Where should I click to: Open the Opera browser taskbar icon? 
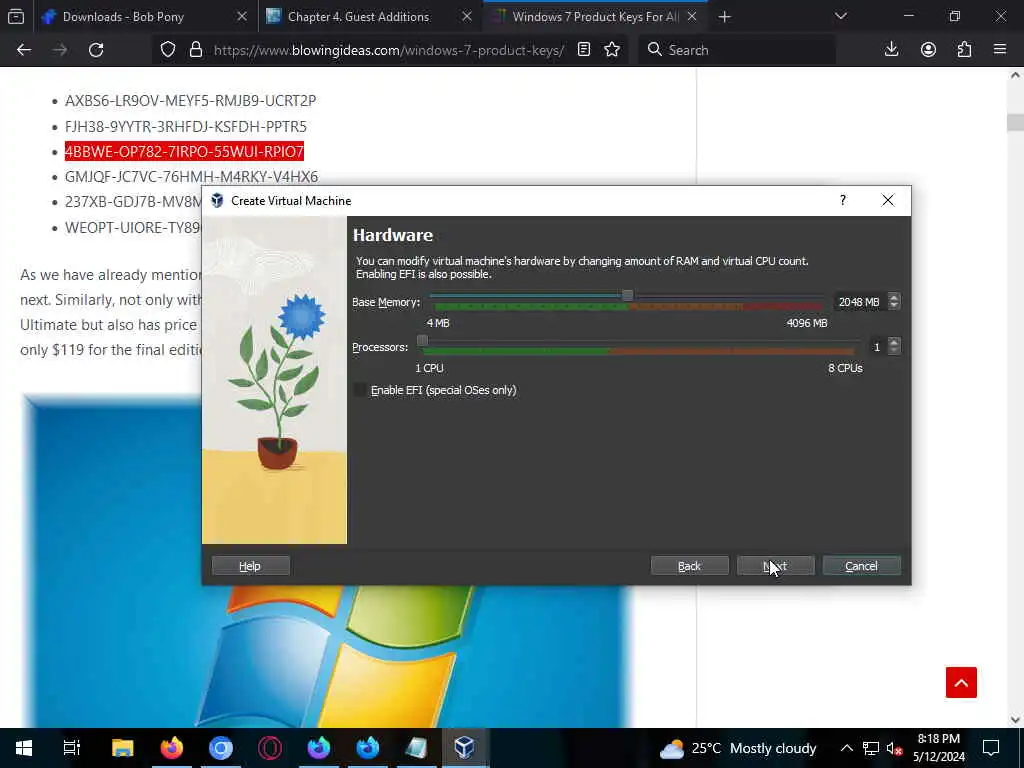click(270, 748)
